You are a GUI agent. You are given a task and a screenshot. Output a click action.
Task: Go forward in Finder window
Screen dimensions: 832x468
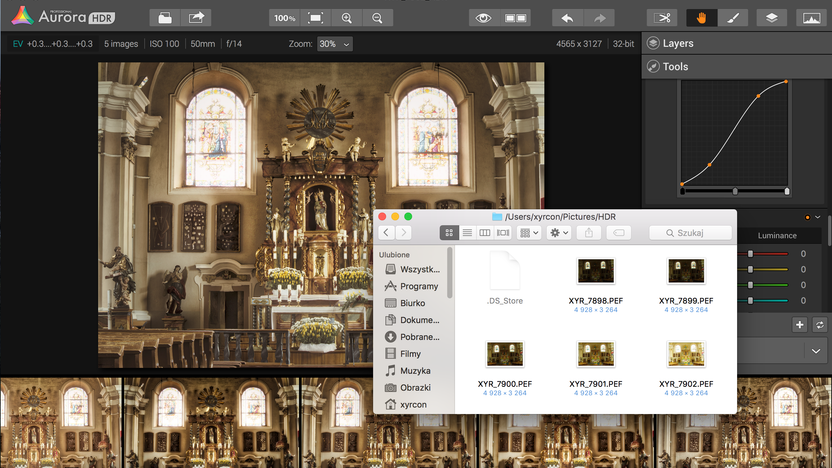(x=404, y=232)
